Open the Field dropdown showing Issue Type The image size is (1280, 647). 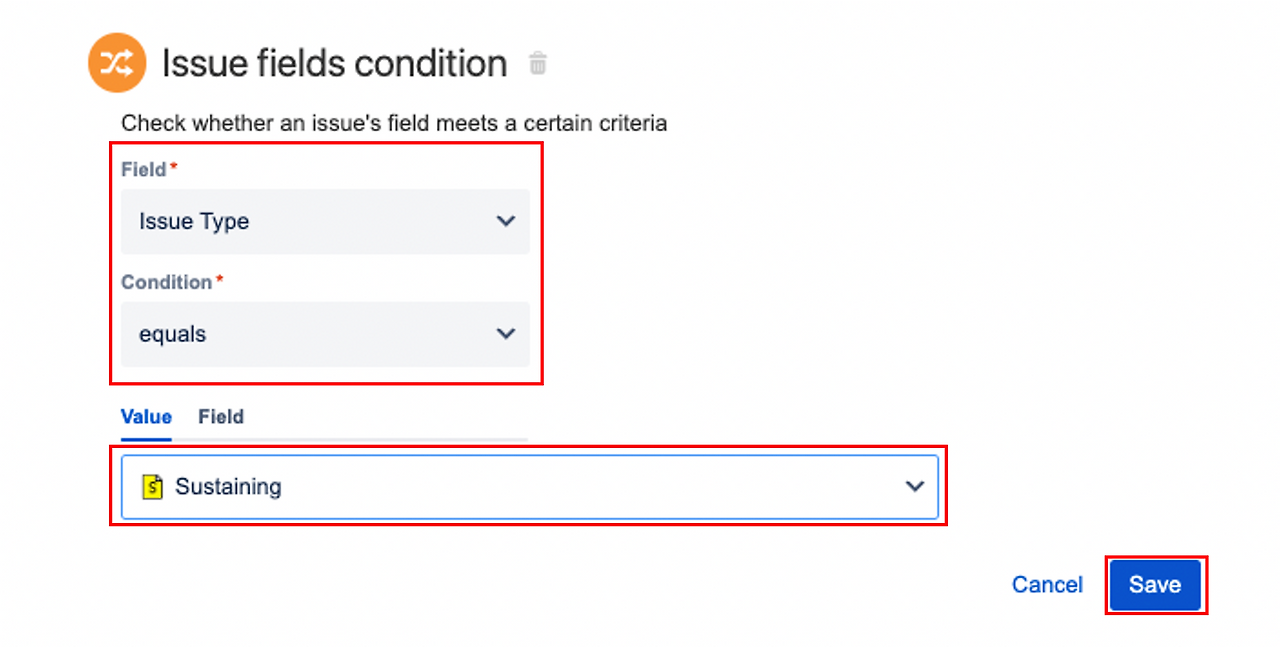(325, 221)
